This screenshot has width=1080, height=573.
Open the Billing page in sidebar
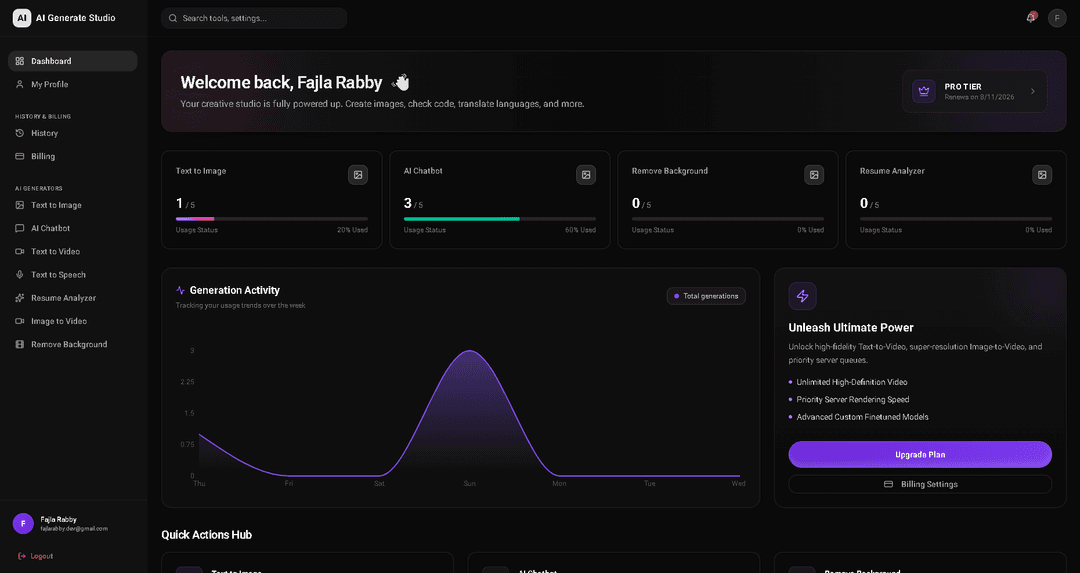[73, 156]
